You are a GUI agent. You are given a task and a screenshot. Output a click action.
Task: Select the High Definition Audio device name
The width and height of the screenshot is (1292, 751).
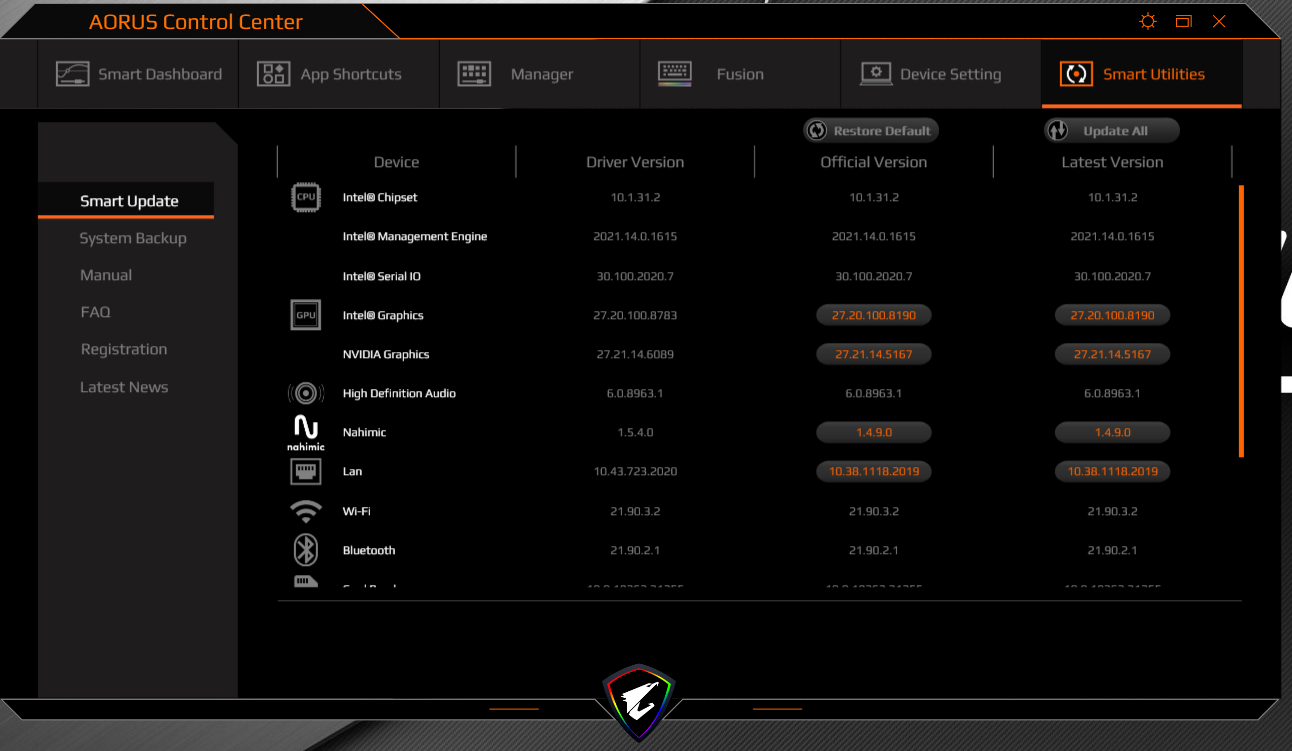click(399, 393)
